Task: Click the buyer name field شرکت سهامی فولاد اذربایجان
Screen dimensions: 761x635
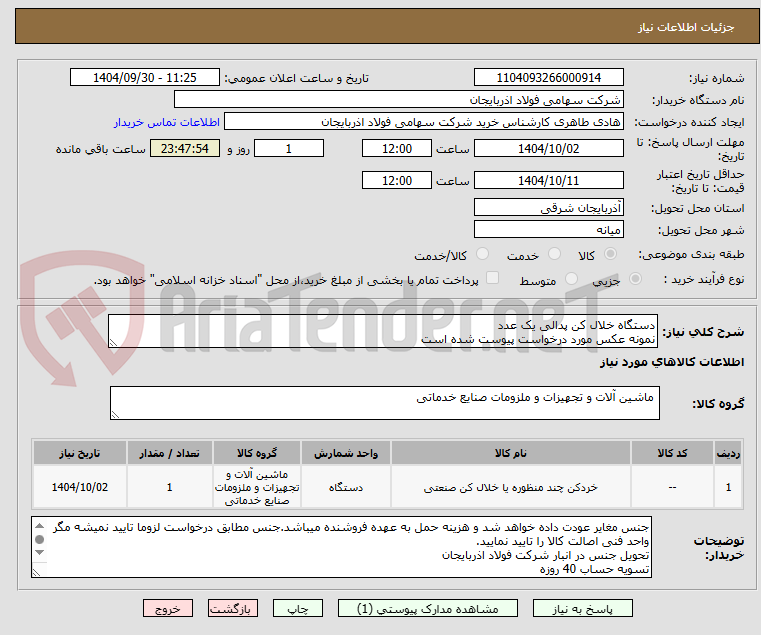Action: pyautogui.click(x=398, y=100)
